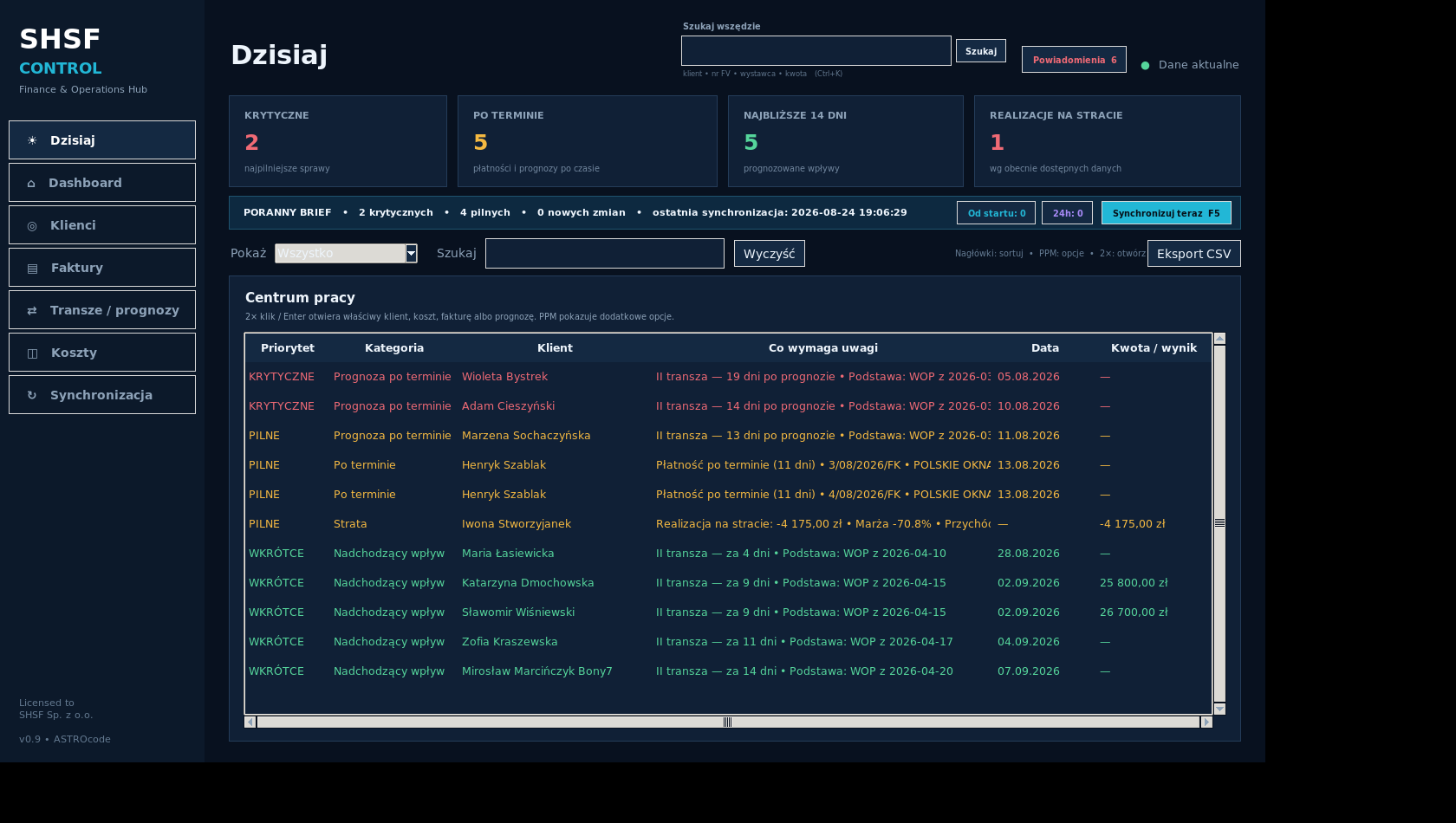
Task: Sort by Kwota / wynik header
Action: [x=1154, y=348]
